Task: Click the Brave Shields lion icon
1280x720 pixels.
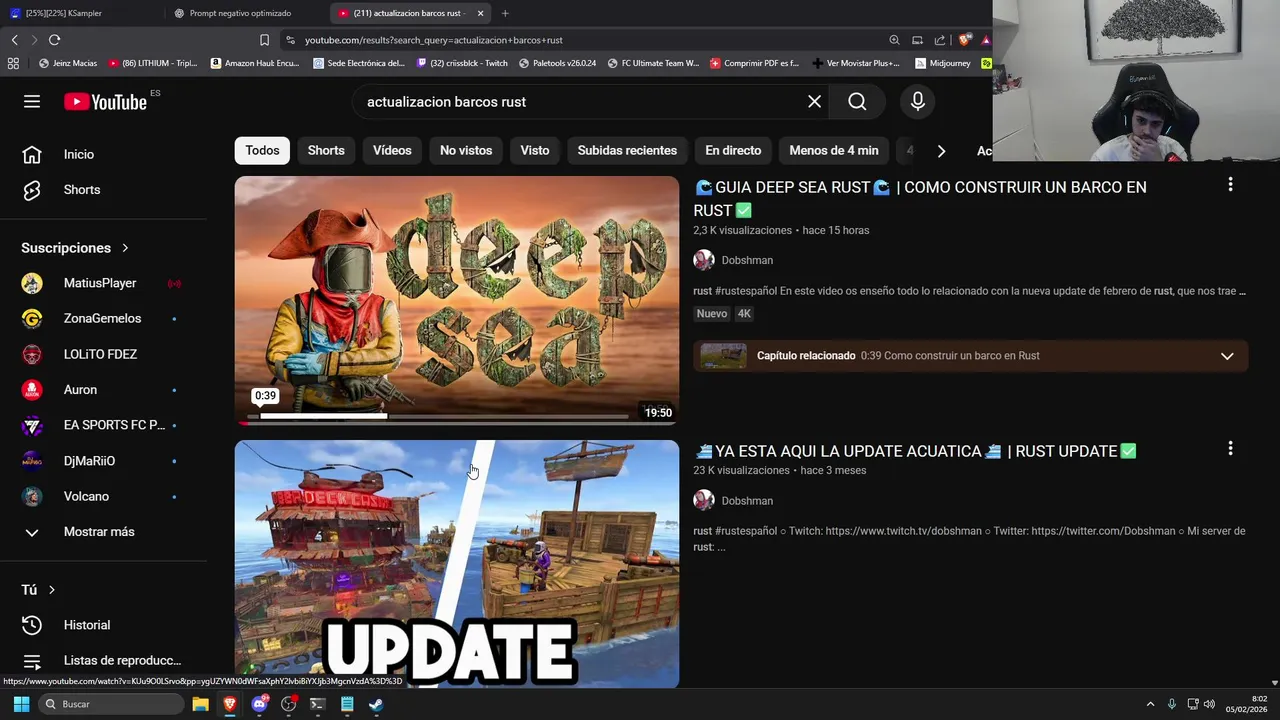Action: [964, 40]
